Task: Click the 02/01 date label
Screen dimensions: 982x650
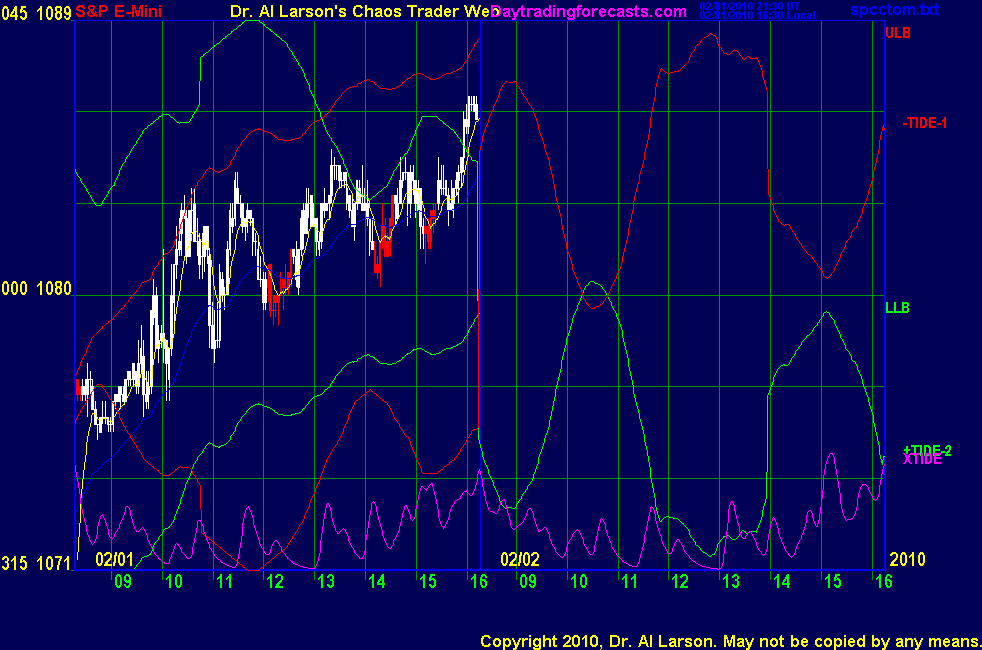Action: [115, 559]
